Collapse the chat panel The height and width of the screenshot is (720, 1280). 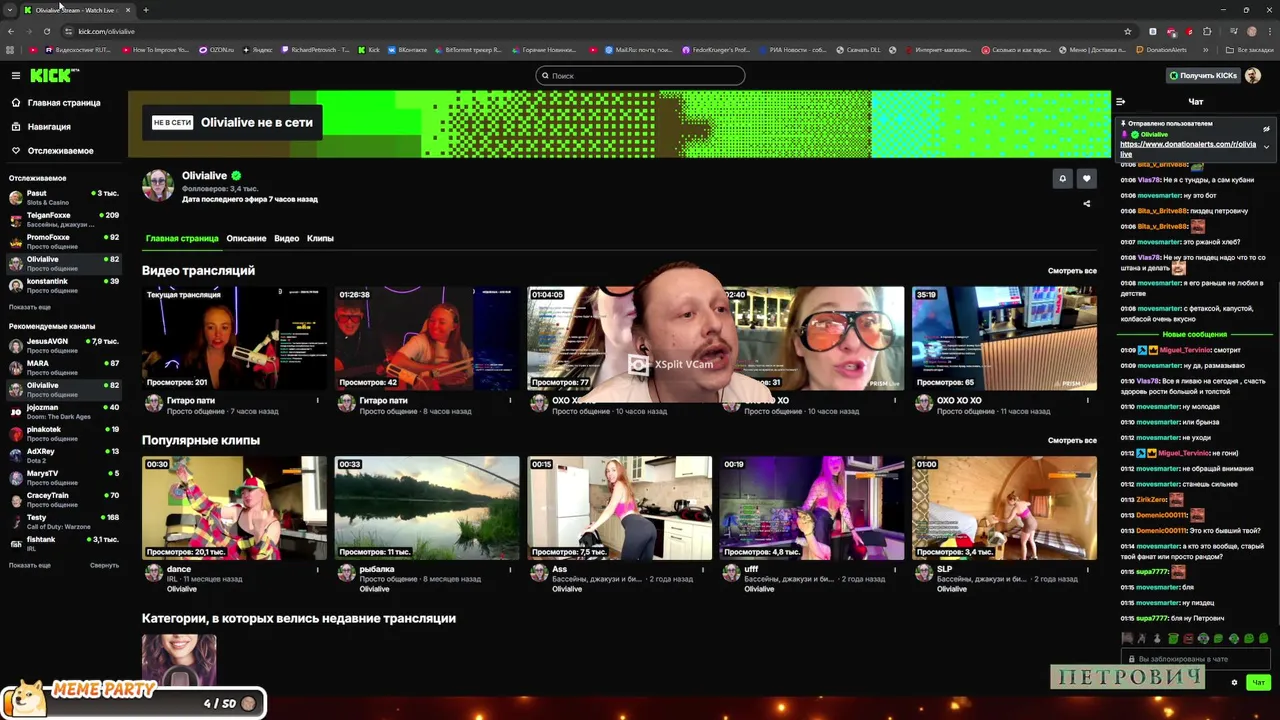coord(1120,101)
